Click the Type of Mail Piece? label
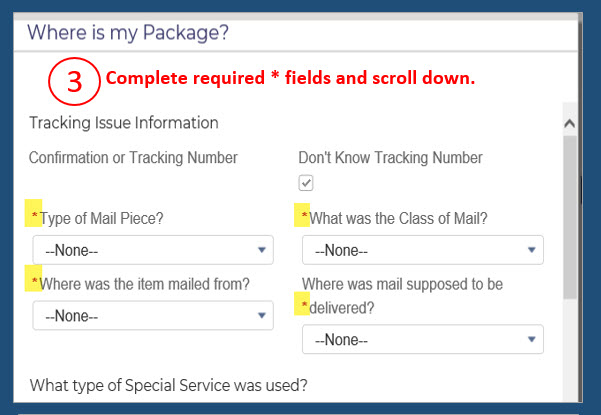Image resolution: width=601 pixels, height=415 pixels. point(102,218)
